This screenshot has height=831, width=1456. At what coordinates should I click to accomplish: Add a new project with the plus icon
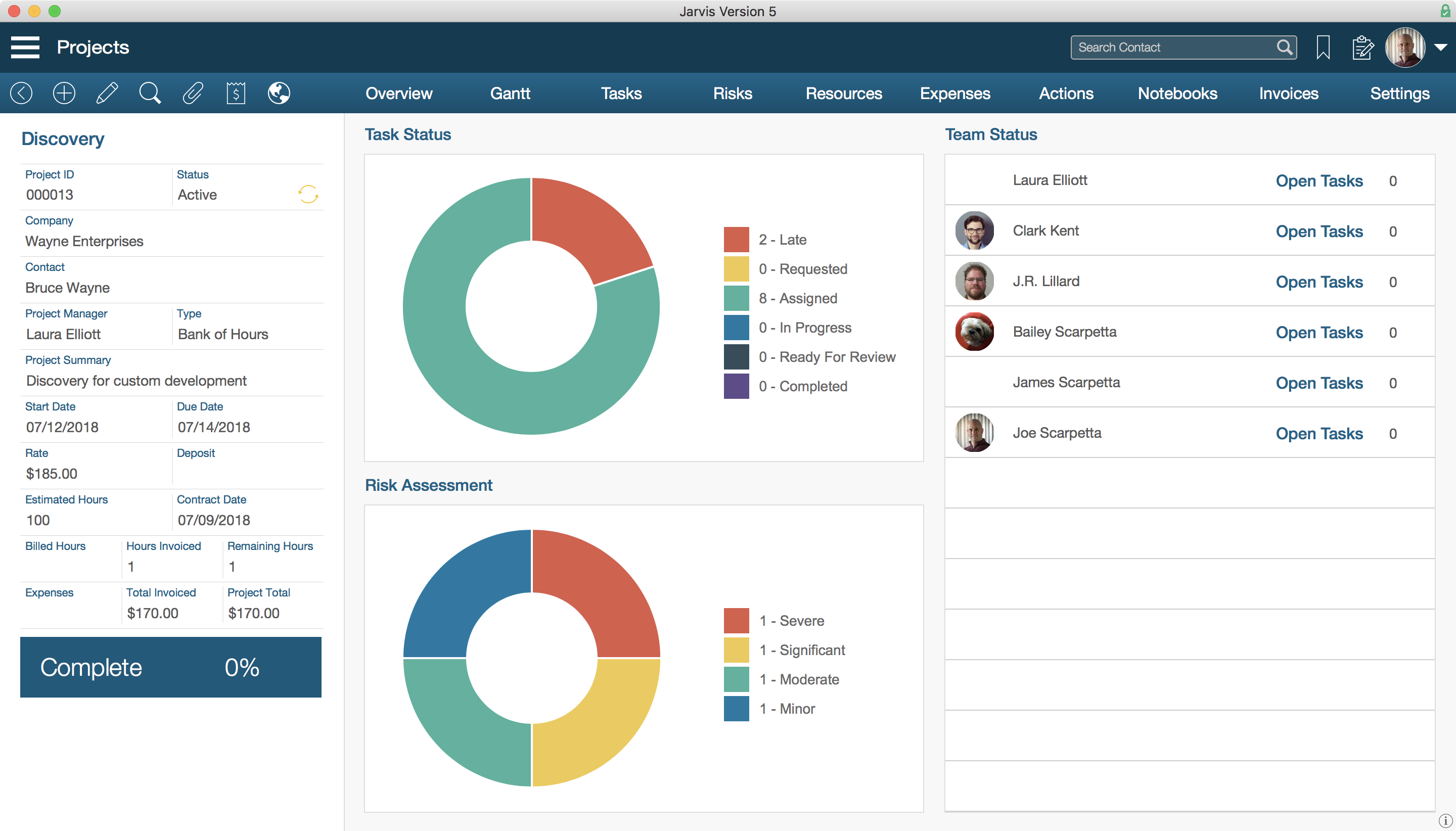pos(64,93)
